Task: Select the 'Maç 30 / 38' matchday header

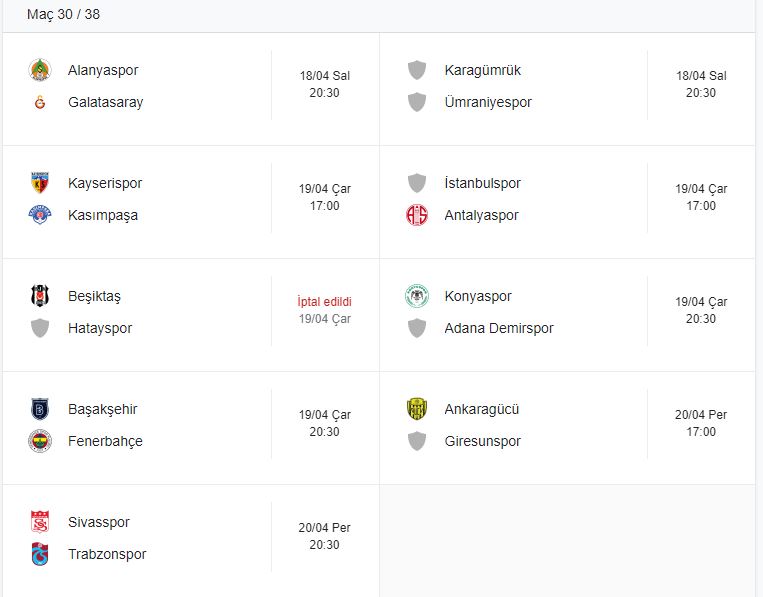Action: [63, 15]
